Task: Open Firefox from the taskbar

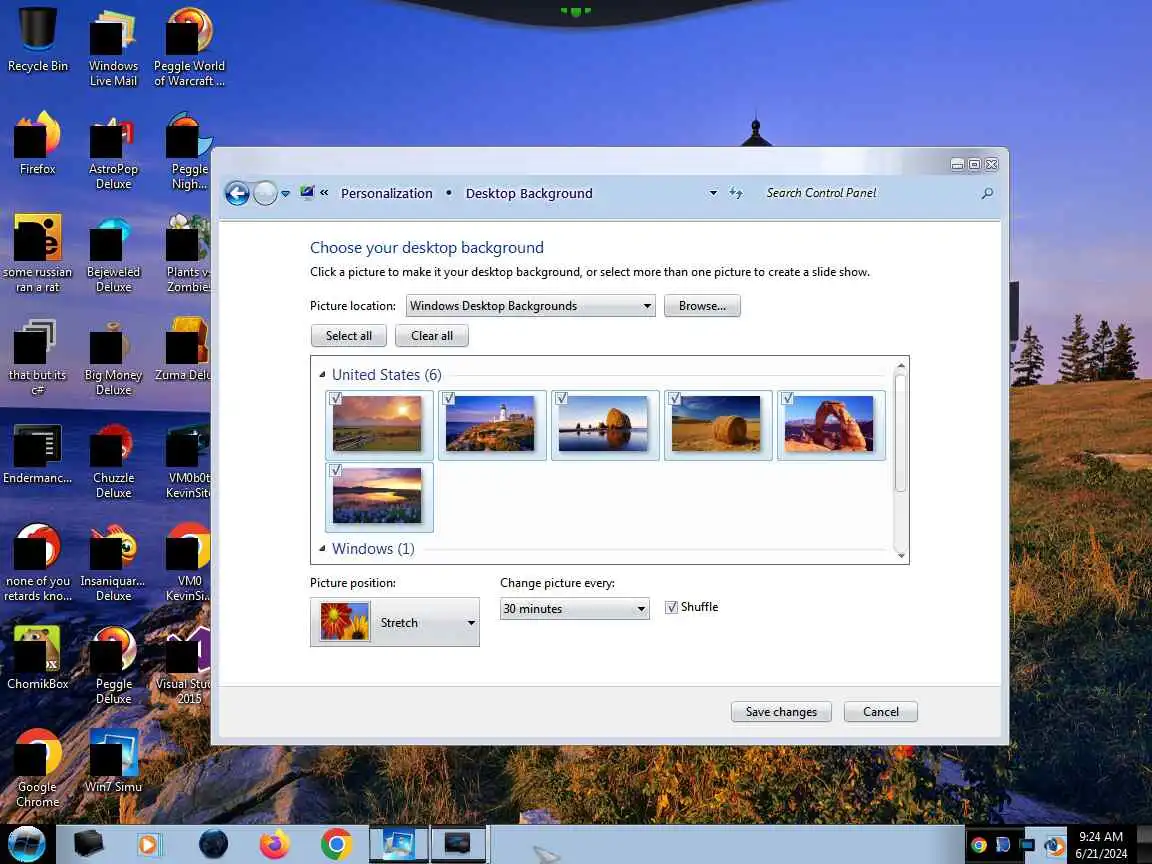Action: click(x=274, y=844)
